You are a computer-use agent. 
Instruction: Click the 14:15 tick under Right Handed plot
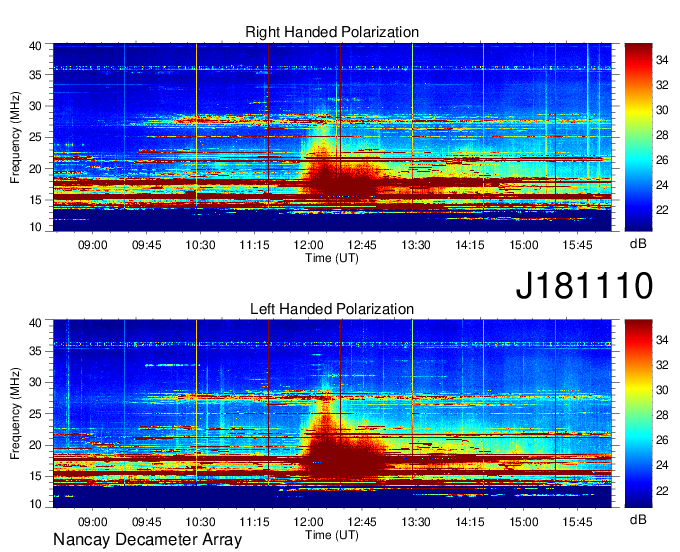click(x=470, y=245)
